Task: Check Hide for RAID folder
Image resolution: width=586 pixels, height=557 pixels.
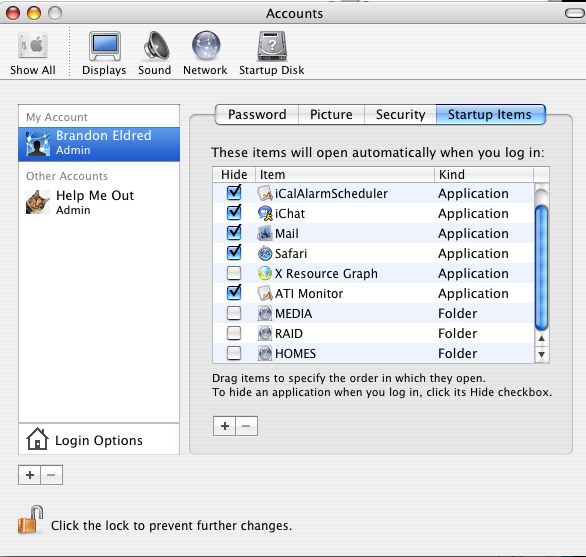Action: click(x=234, y=333)
